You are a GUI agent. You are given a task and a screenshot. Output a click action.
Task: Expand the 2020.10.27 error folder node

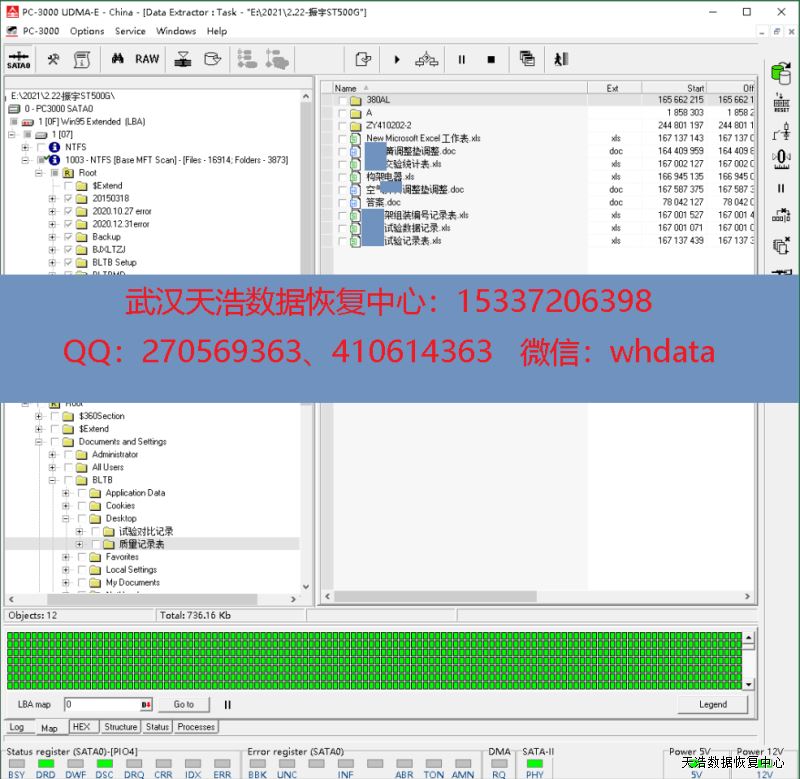point(52,212)
